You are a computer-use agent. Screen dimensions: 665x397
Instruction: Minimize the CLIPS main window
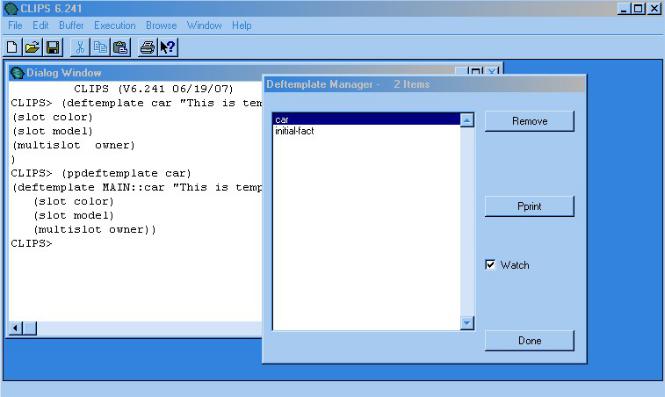pyautogui.click(x=623, y=8)
